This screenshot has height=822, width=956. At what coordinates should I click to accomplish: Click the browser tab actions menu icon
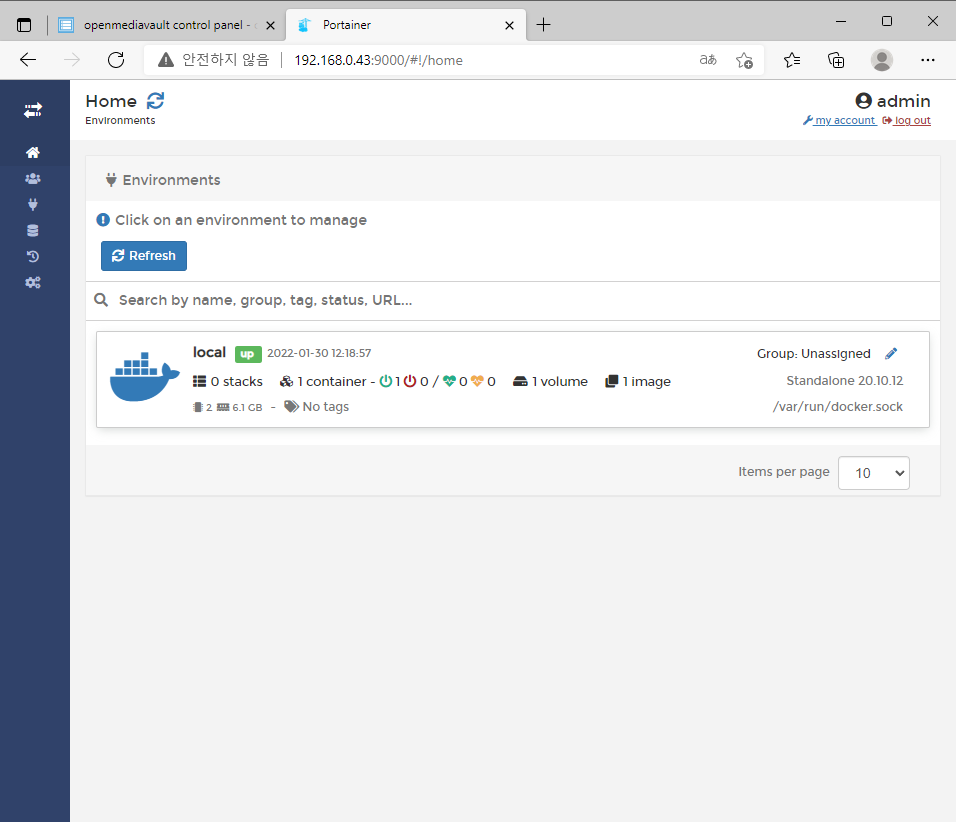[24, 25]
